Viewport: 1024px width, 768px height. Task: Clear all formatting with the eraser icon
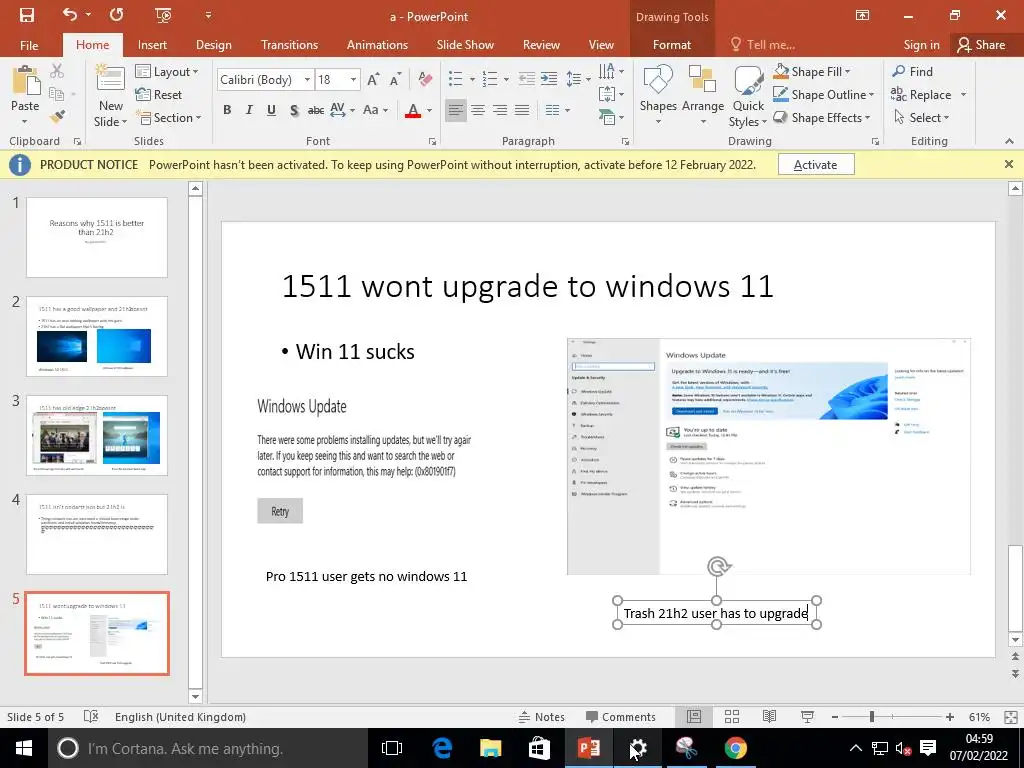click(x=425, y=80)
